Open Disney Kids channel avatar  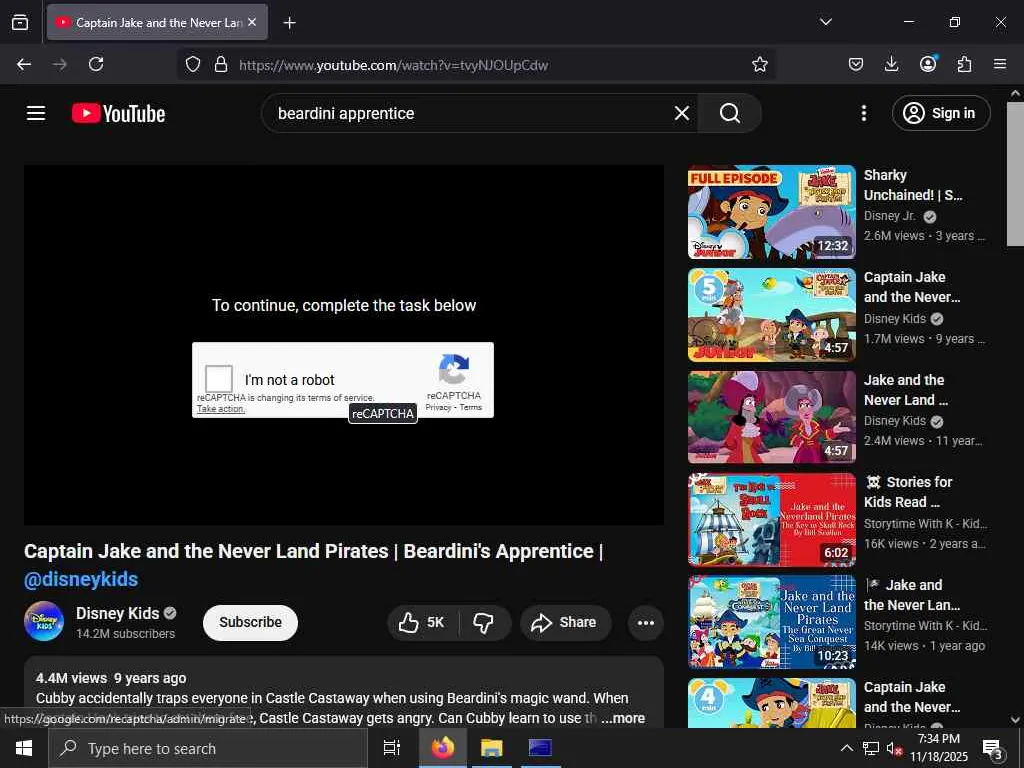click(x=44, y=621)
